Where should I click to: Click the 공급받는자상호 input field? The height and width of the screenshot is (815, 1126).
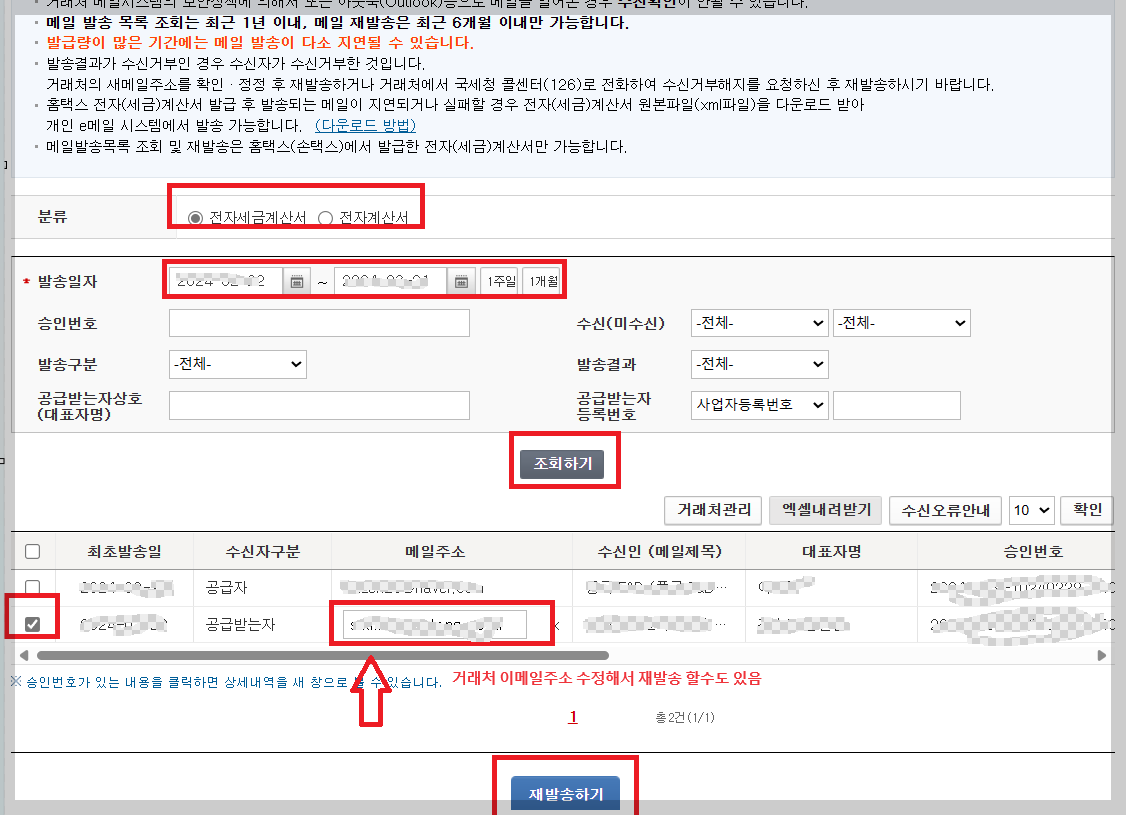point(319,405)
